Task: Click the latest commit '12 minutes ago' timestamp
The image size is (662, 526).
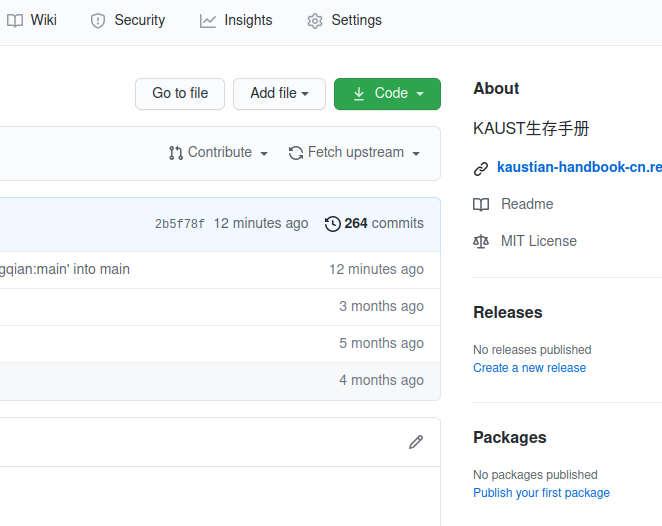Action: click(261, 223)
